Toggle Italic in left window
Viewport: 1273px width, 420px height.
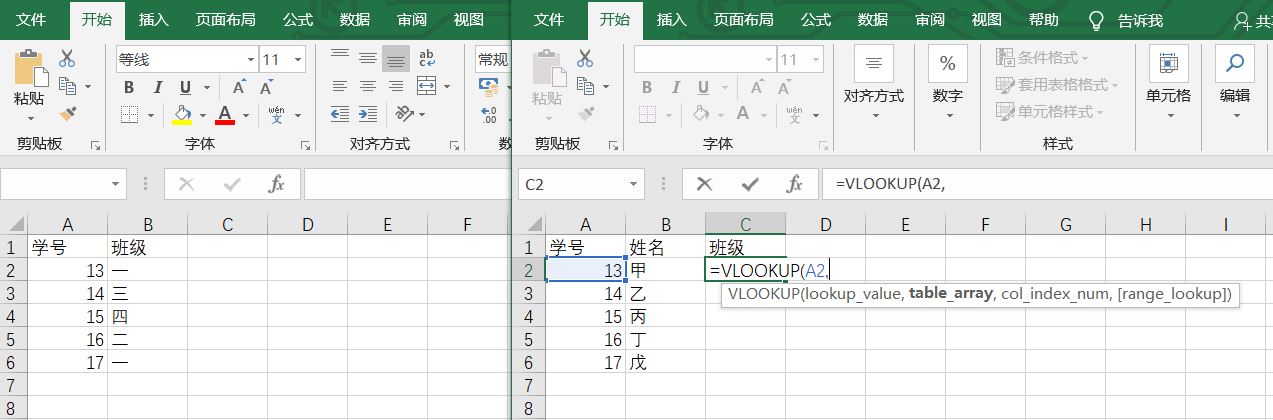point(157,87)
